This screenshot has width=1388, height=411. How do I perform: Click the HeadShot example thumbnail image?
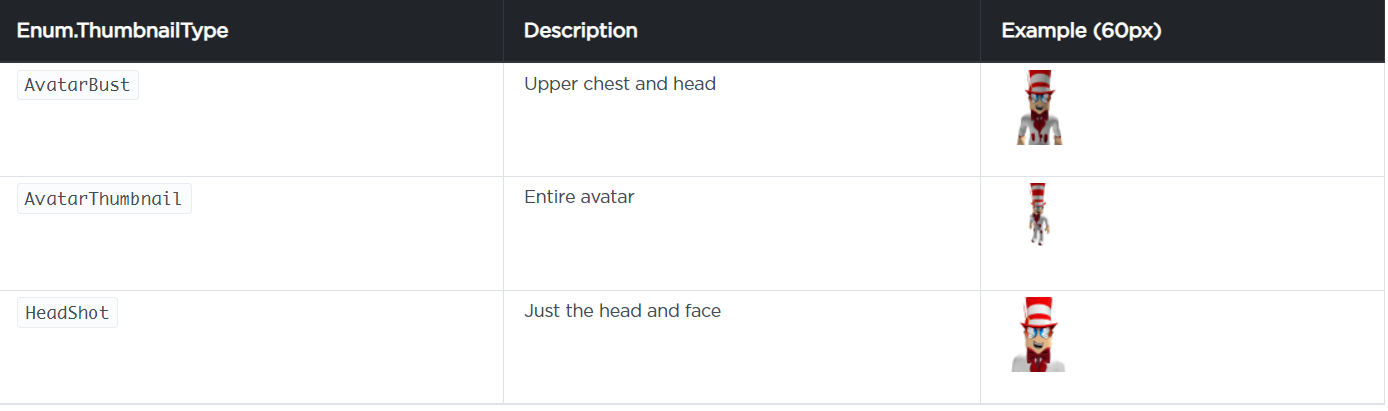click(1039, 335)
